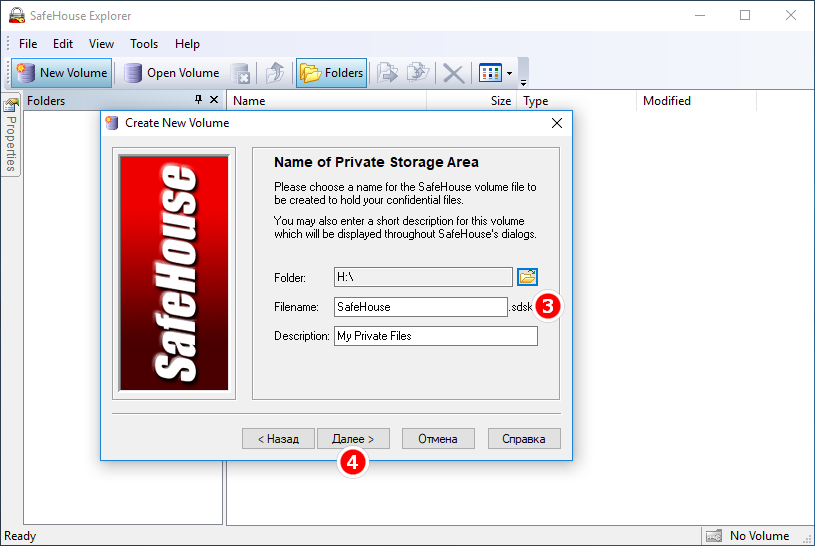The width and height of the screenshot is (815, 546).
Task: Open the File menu
Action: click(x=28, y=44)
